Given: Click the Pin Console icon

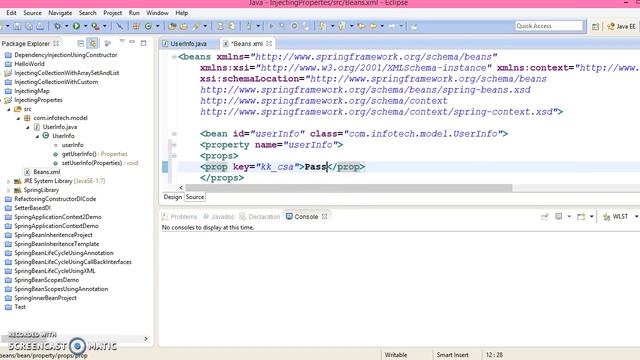Looking at the screenshot, I should (545, 216).
